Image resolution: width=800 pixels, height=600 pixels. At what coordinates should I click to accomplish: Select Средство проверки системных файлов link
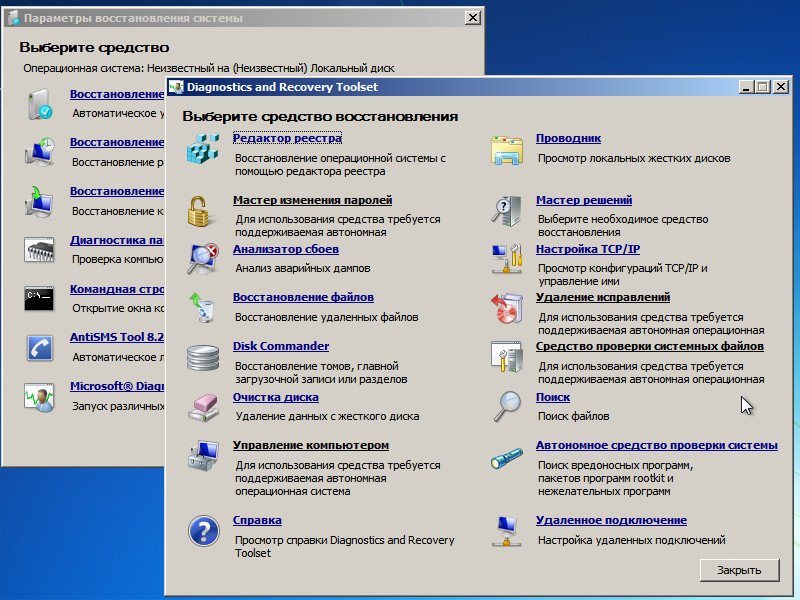click(x=649, y=346)
